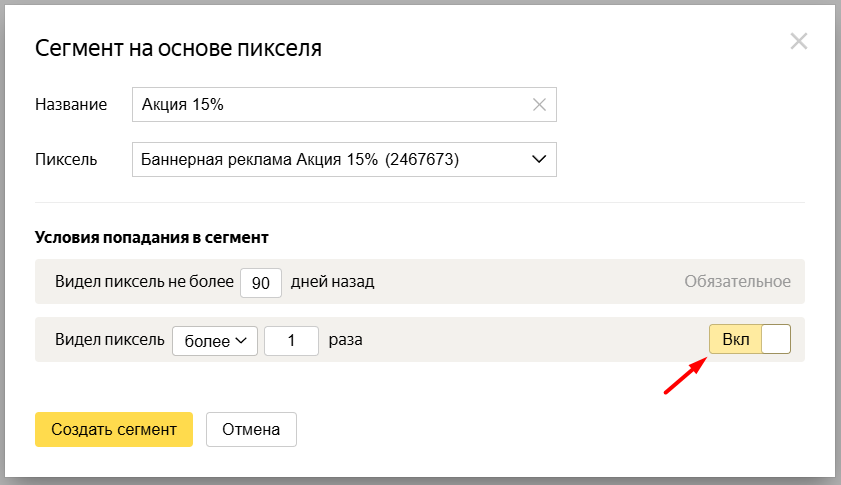
Task: Toggle the Вкл switch off
Action: pyautogui.click(x=750, y=339)
